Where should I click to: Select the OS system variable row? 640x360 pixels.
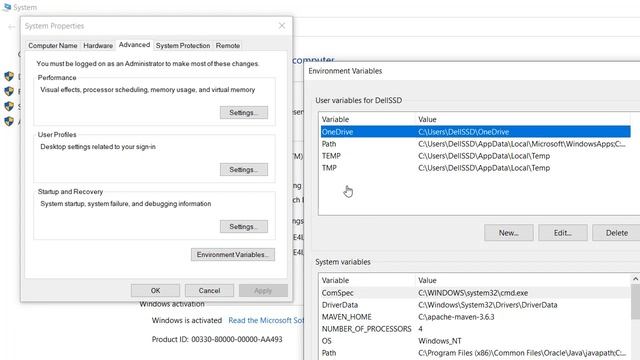(x=476, y=341)
